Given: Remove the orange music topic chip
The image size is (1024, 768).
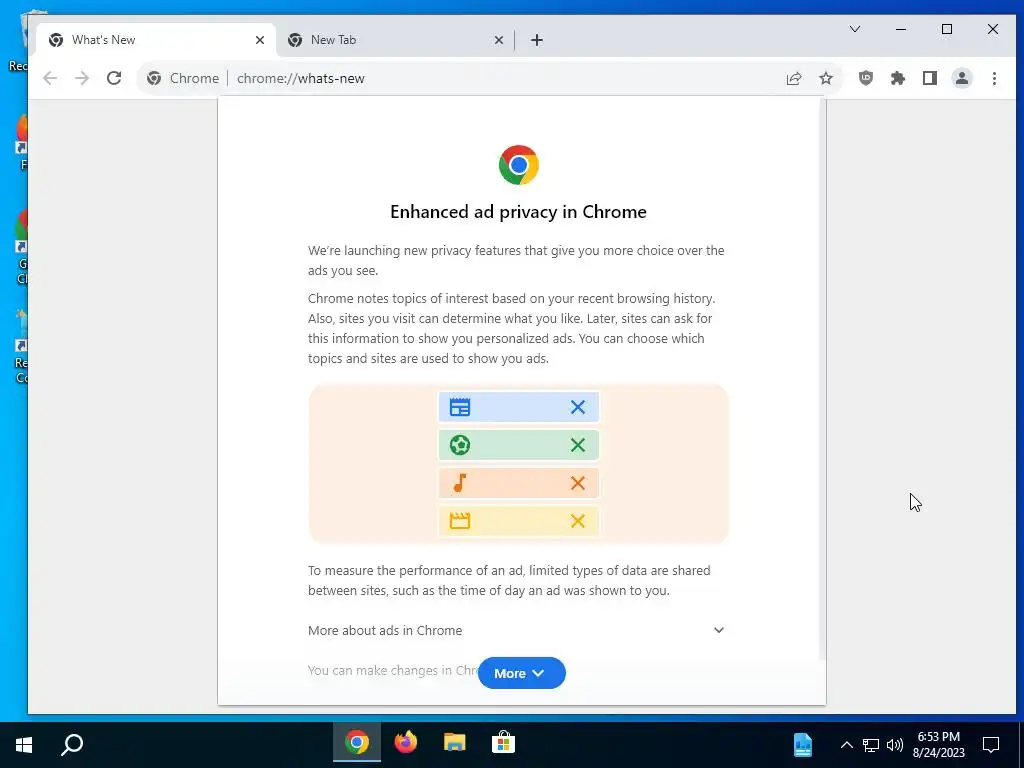Looking at the screenshot, I should pos(578,483).
